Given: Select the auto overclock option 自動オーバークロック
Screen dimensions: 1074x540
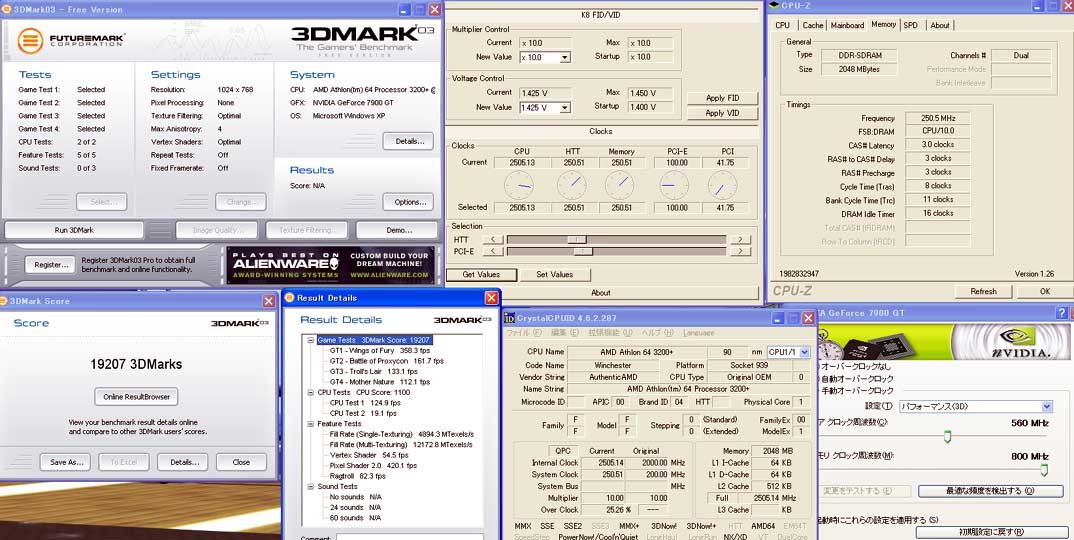Looking at the screenshot, I should [856, 378].
